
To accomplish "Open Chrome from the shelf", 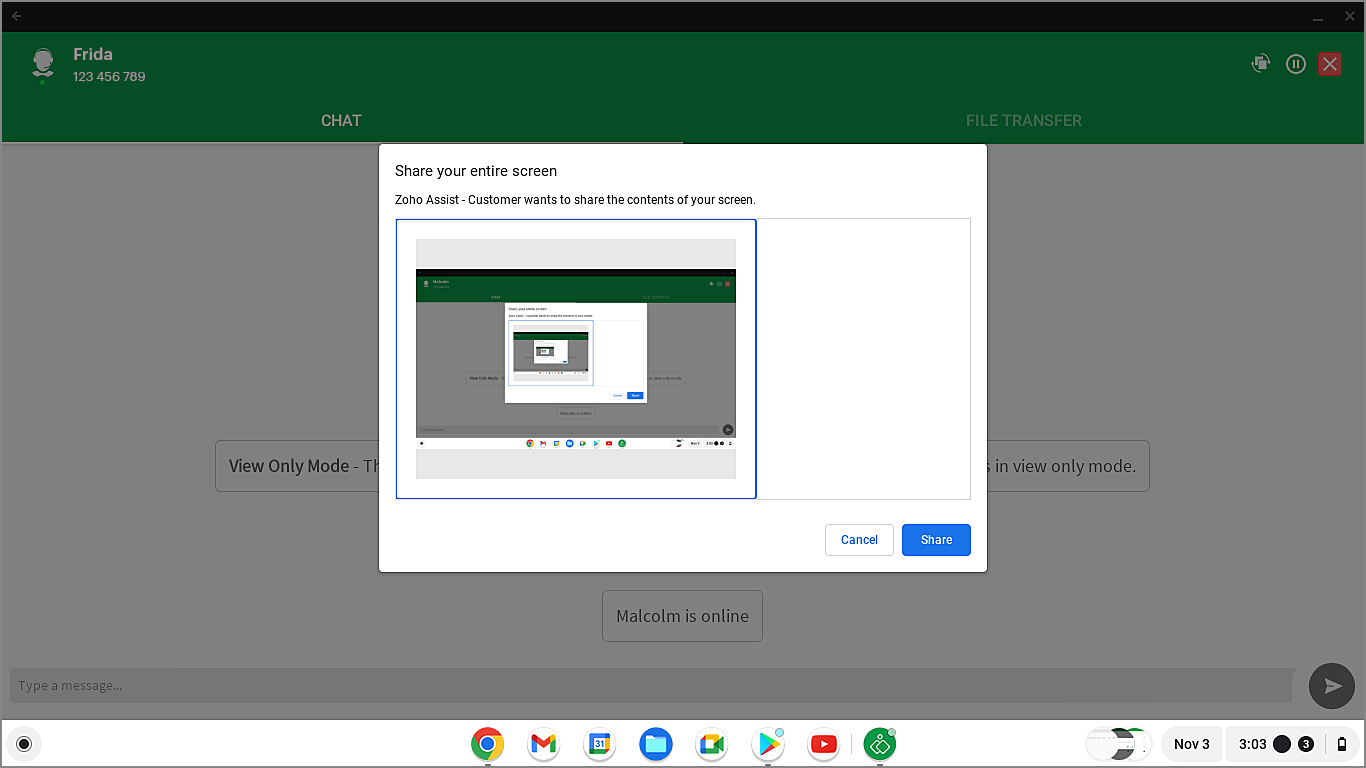I will 487,744.
